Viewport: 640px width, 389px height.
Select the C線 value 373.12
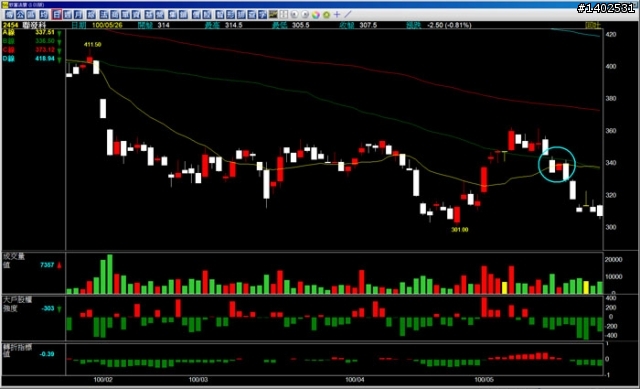point(45,50)
